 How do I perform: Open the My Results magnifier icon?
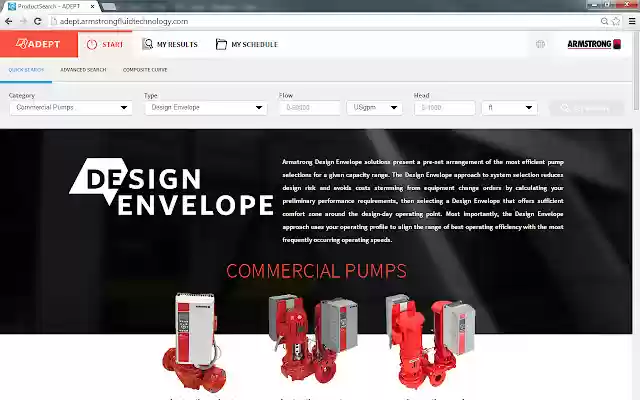(147, 44)
